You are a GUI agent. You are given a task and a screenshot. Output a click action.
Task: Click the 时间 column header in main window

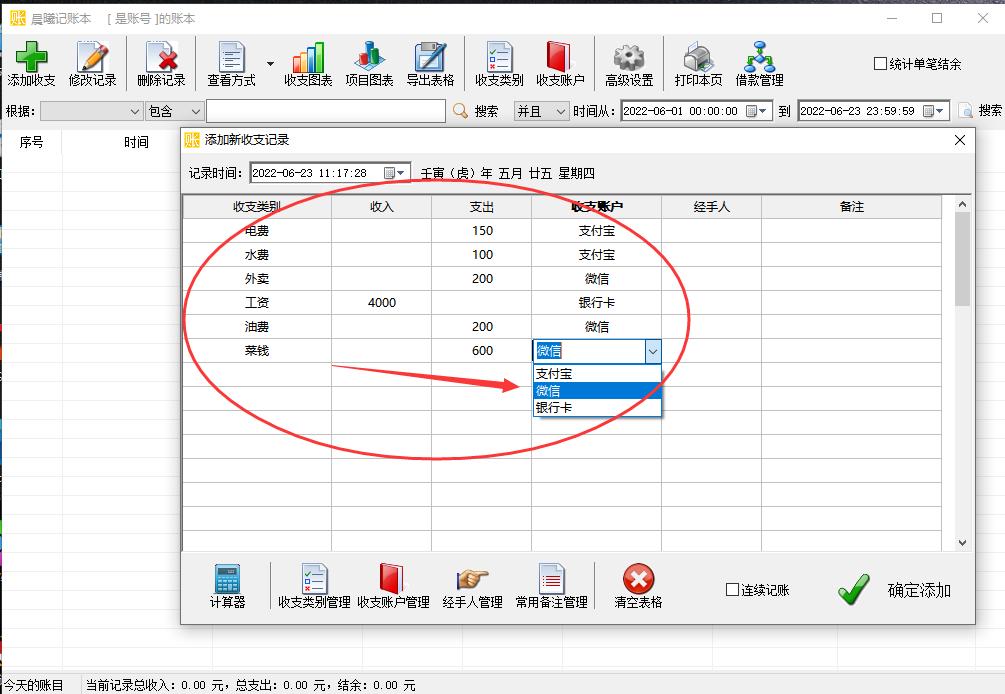(x=136, y=142)
